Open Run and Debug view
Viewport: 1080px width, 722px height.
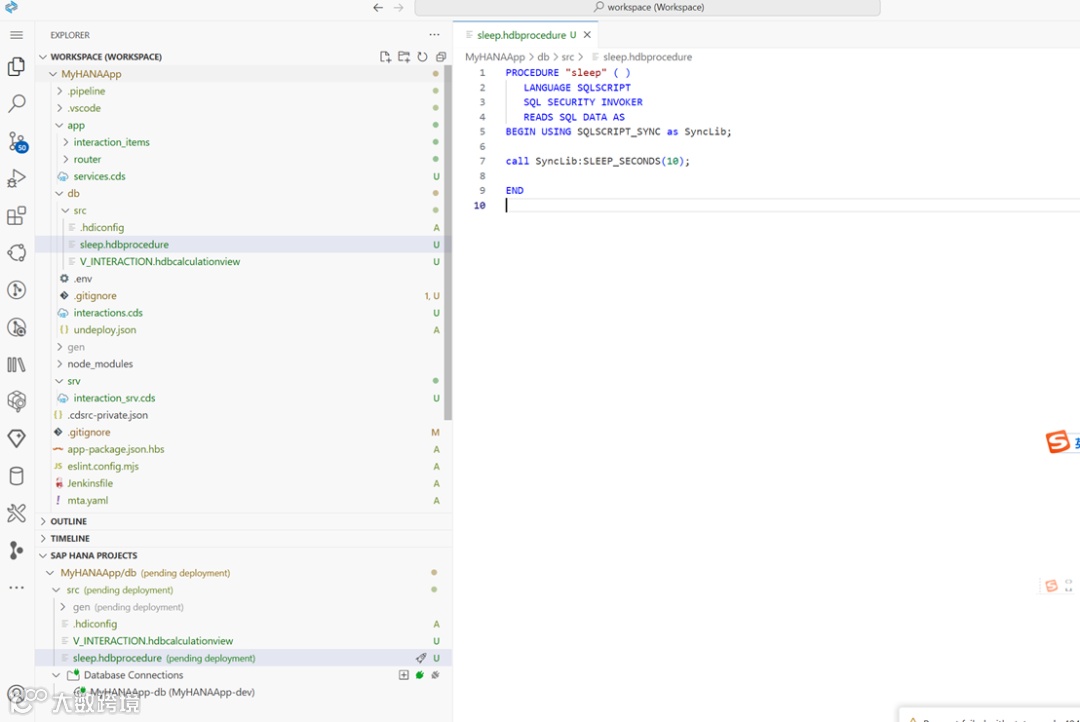tap(16, 179)
